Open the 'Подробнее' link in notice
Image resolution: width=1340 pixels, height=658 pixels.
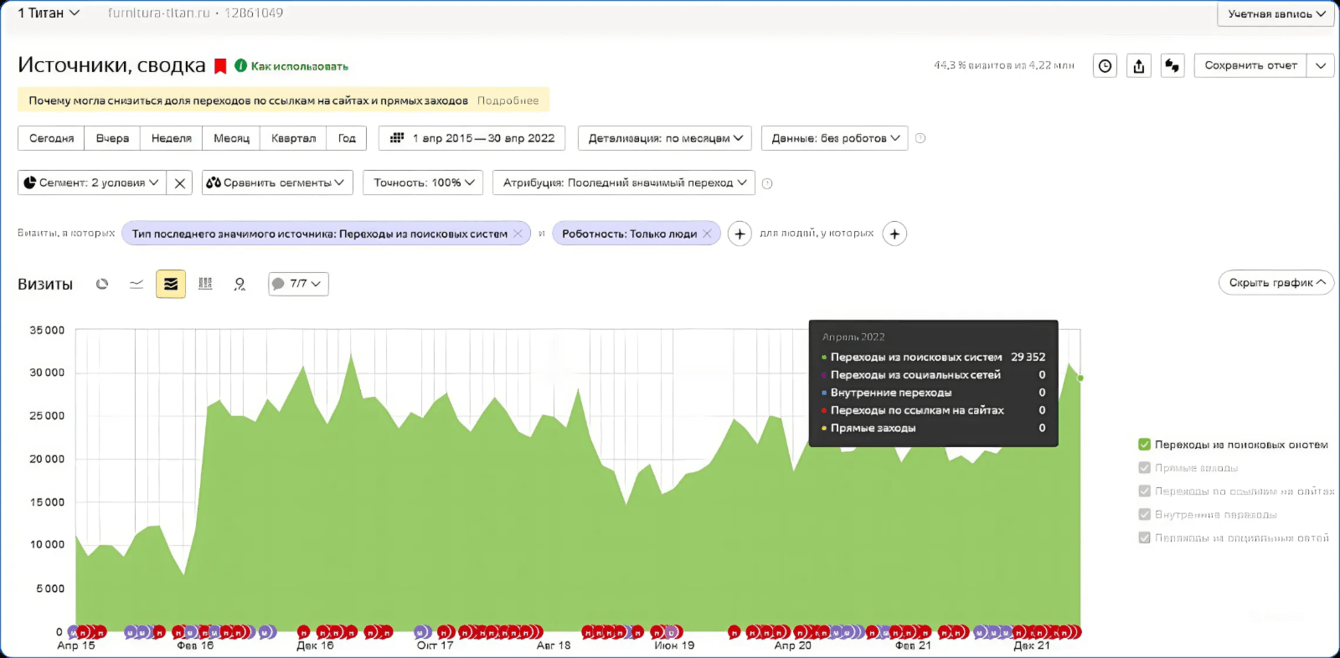(x=508, y=101)
